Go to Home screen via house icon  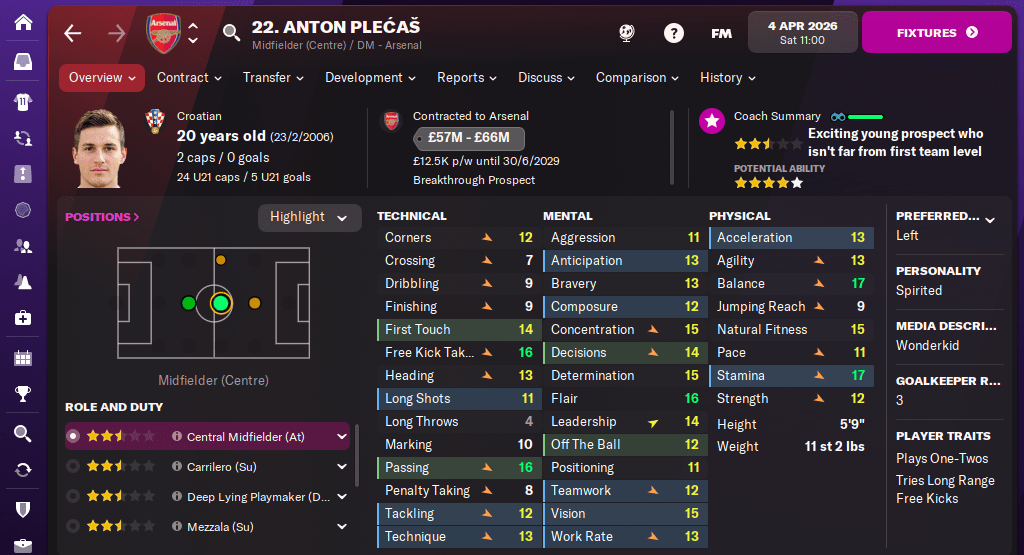point(23,21)
